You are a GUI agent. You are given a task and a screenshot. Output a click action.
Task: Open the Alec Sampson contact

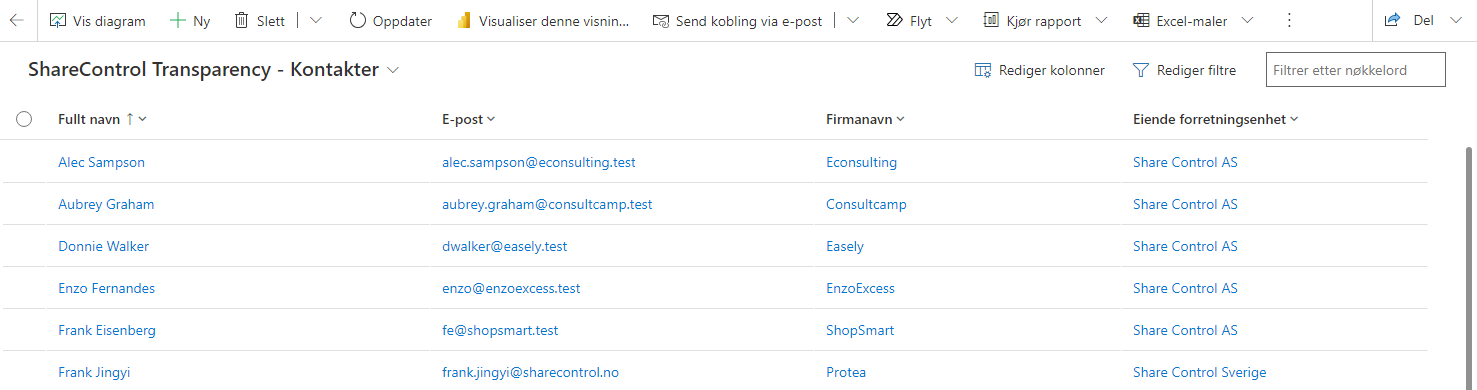point(101,162)
